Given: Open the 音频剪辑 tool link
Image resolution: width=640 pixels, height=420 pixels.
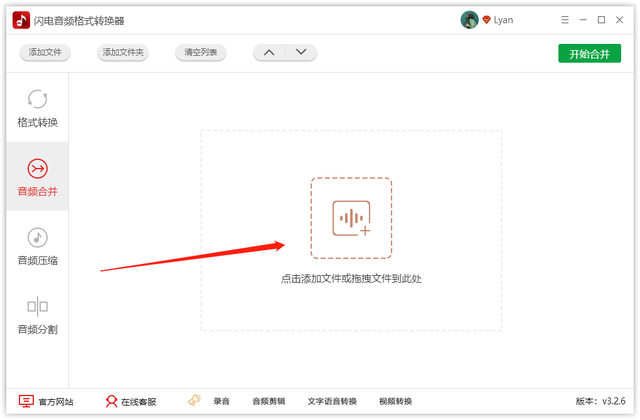Looking at the screenshot, I should 269,402.
